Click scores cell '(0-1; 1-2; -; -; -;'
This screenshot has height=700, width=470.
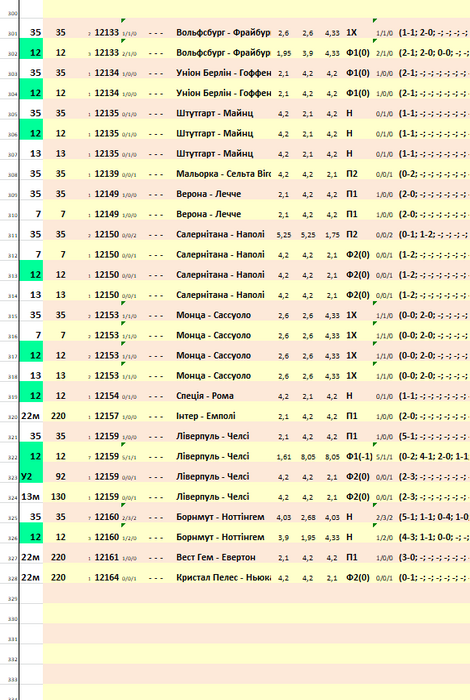[433, 234]
